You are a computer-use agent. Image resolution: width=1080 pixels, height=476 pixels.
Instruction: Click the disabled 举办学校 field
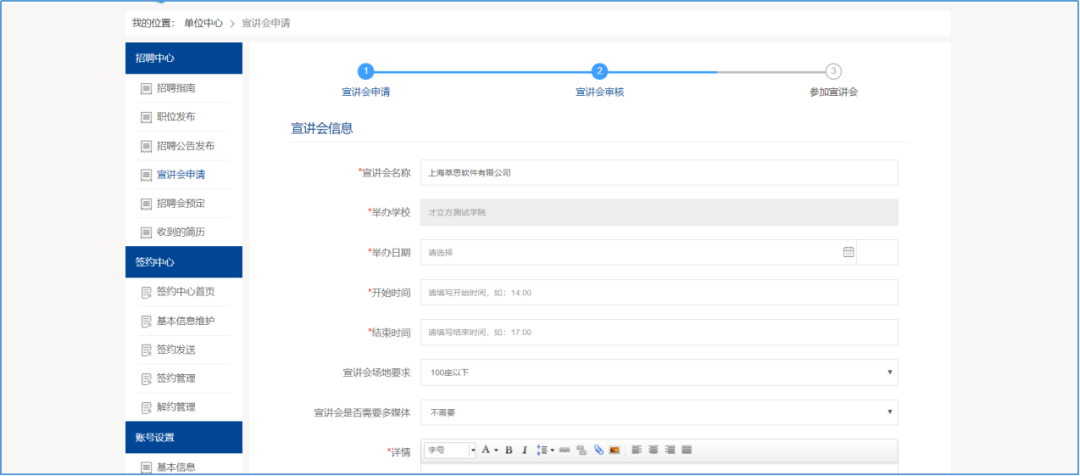click(x=658, y=213)
